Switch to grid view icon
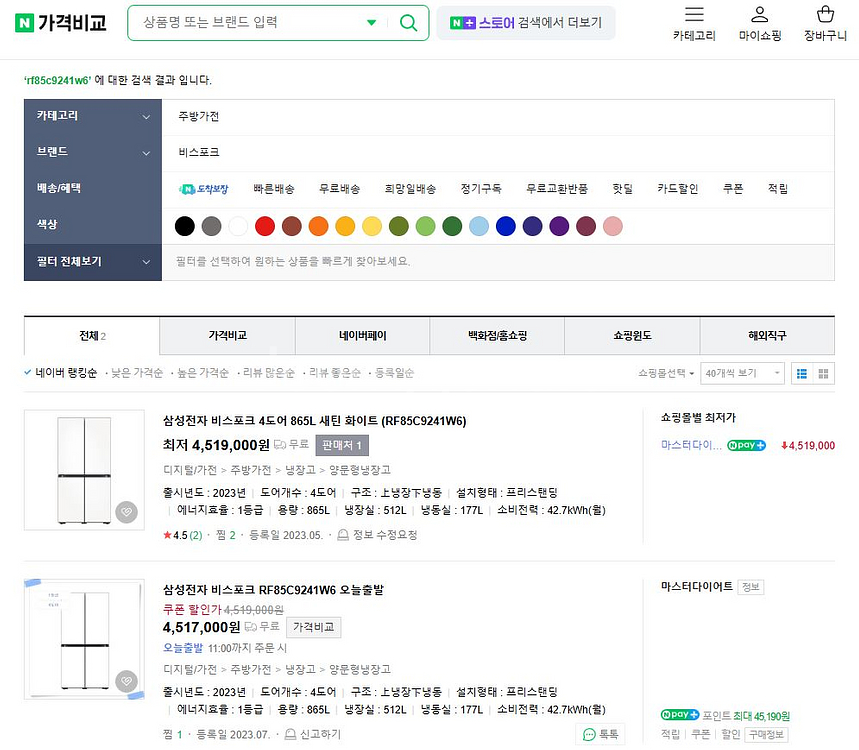 (x=823, y=374)
